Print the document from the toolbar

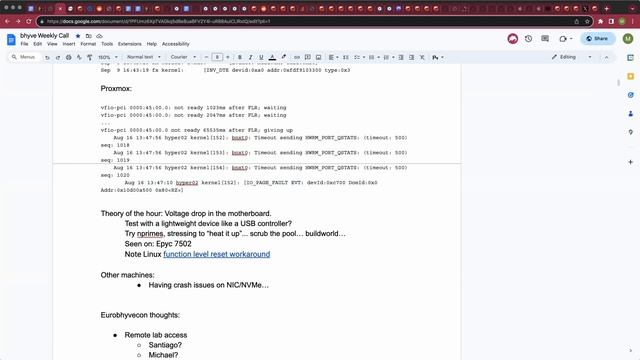tap(68, 58)
